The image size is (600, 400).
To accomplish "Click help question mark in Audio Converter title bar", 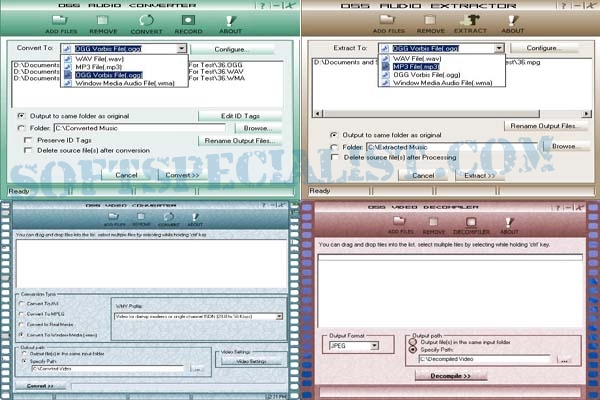I will tap(262, 5).
